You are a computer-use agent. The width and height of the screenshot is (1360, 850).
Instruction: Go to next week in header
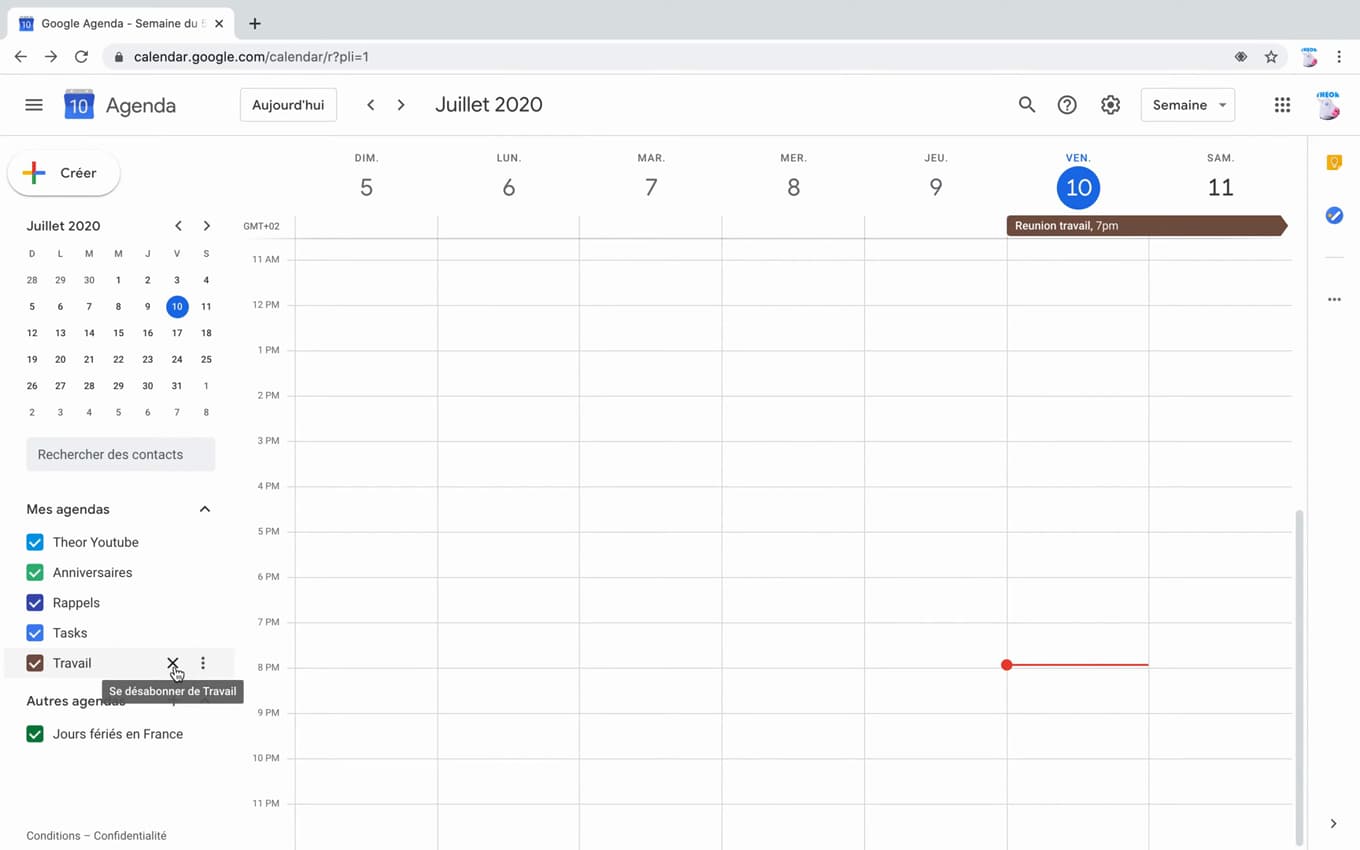401,105
